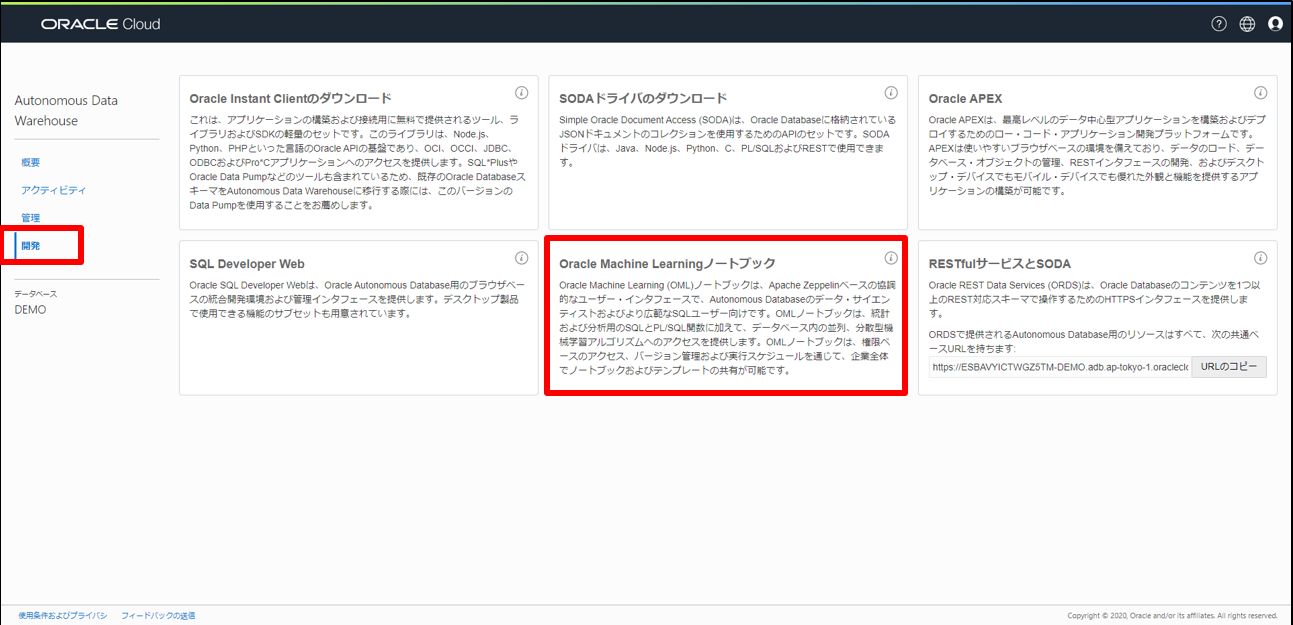
Task: Select アクティビティ in the sidebar
Action: pyautogui.click(x=53, y=190)
